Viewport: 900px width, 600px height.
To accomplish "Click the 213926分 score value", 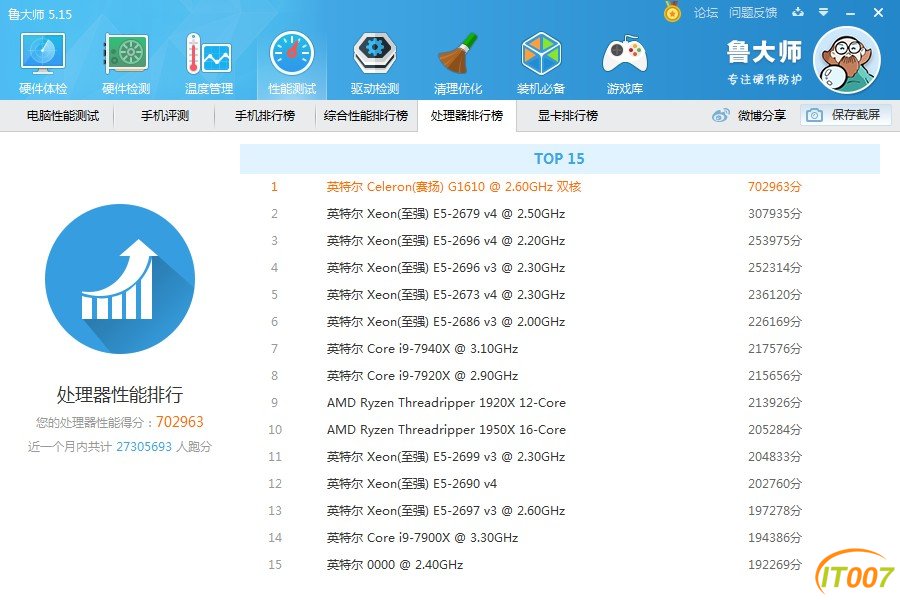I will pyautogui.click(x=774, y=402).
